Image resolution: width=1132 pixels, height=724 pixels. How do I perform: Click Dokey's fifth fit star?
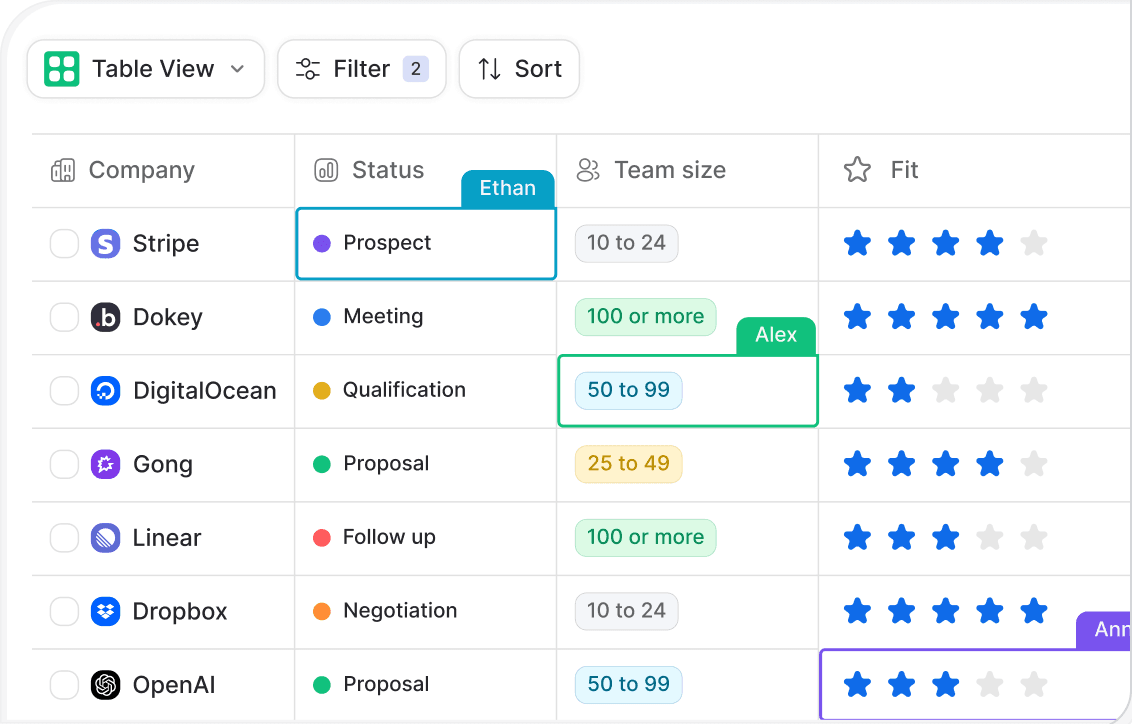coord(1034,317)
